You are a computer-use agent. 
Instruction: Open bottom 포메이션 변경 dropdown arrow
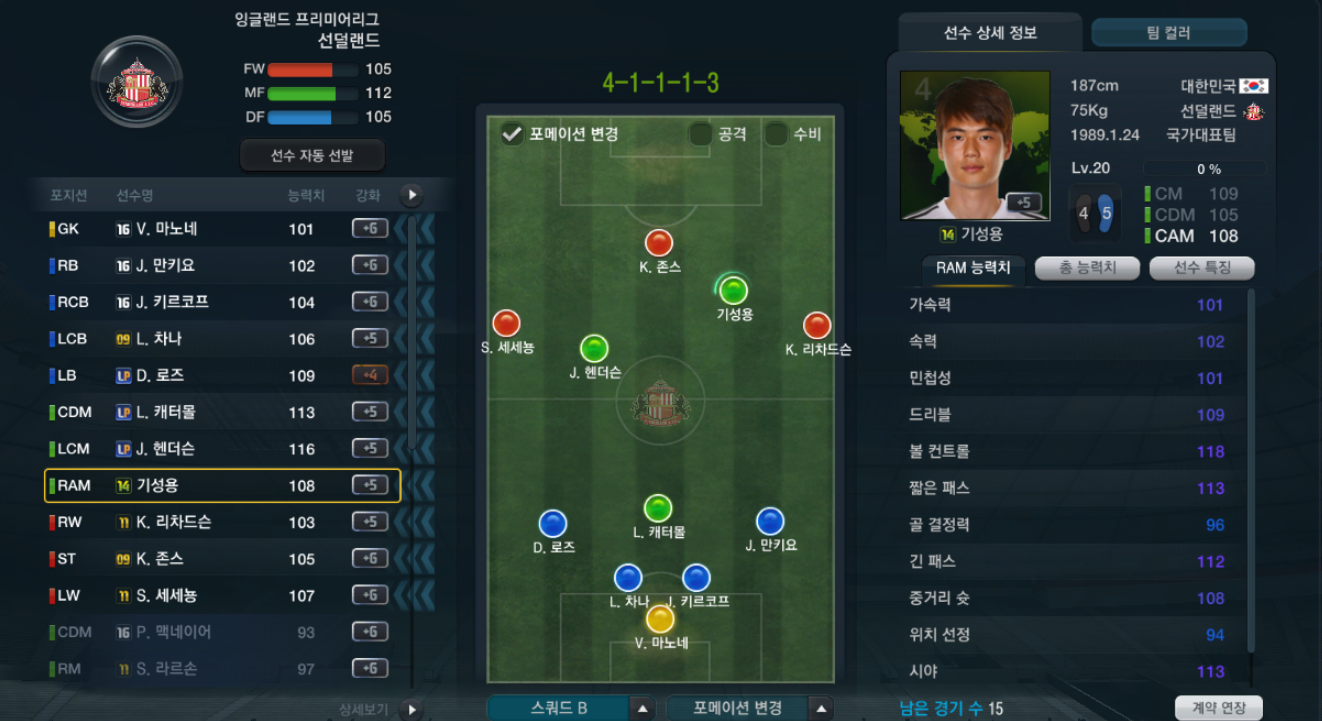pos(820,709)
